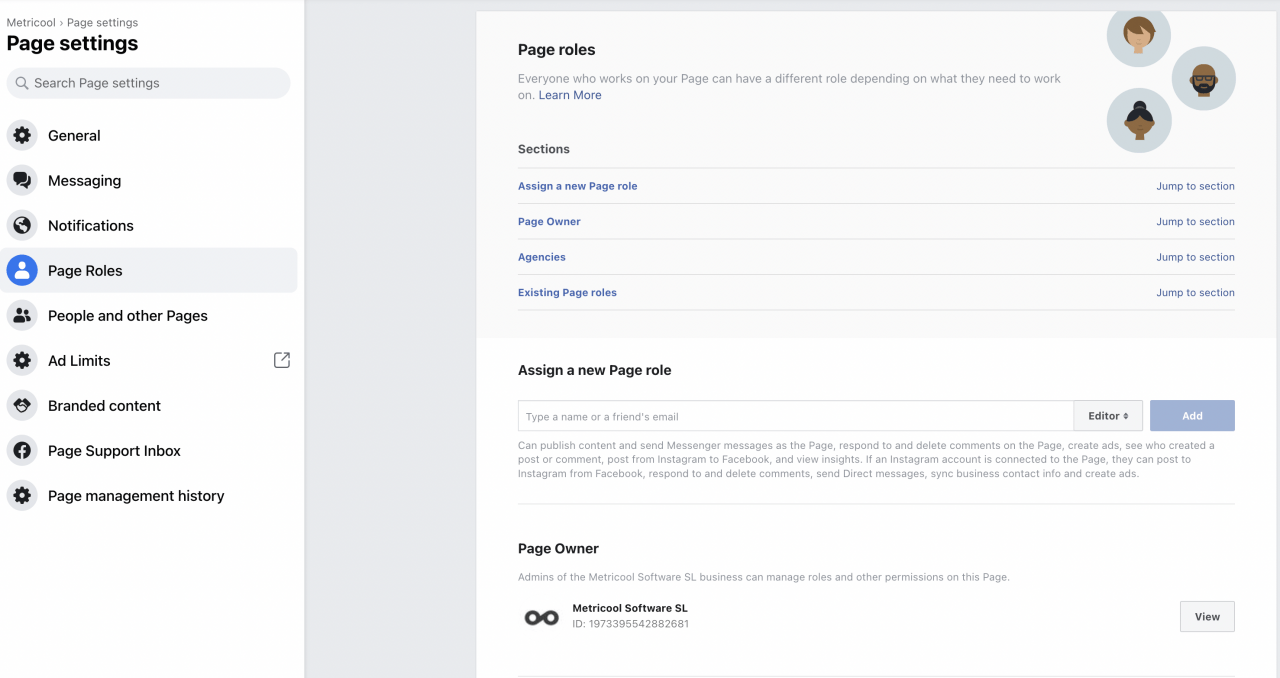The height and width of the screenshot is (678, 1280).
Task: Click the bearded user profile avatar
Action: point(1203,77)
